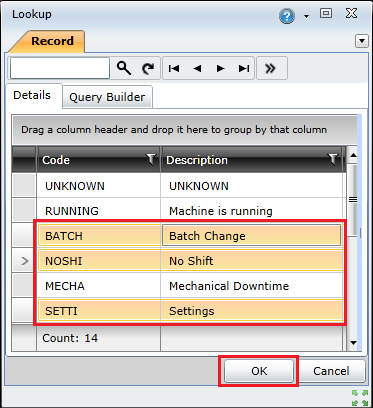
Task: Select the MECHA code cell
Action: click(x=98, y=286)
